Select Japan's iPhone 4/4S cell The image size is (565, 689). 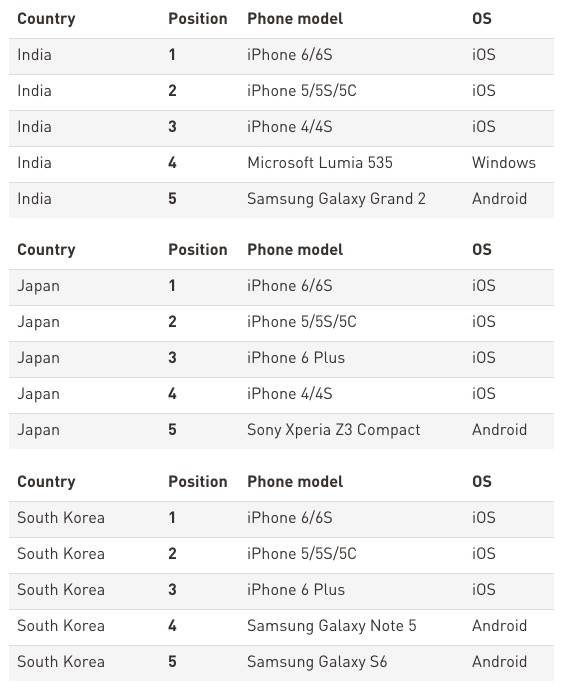(290, 394)
